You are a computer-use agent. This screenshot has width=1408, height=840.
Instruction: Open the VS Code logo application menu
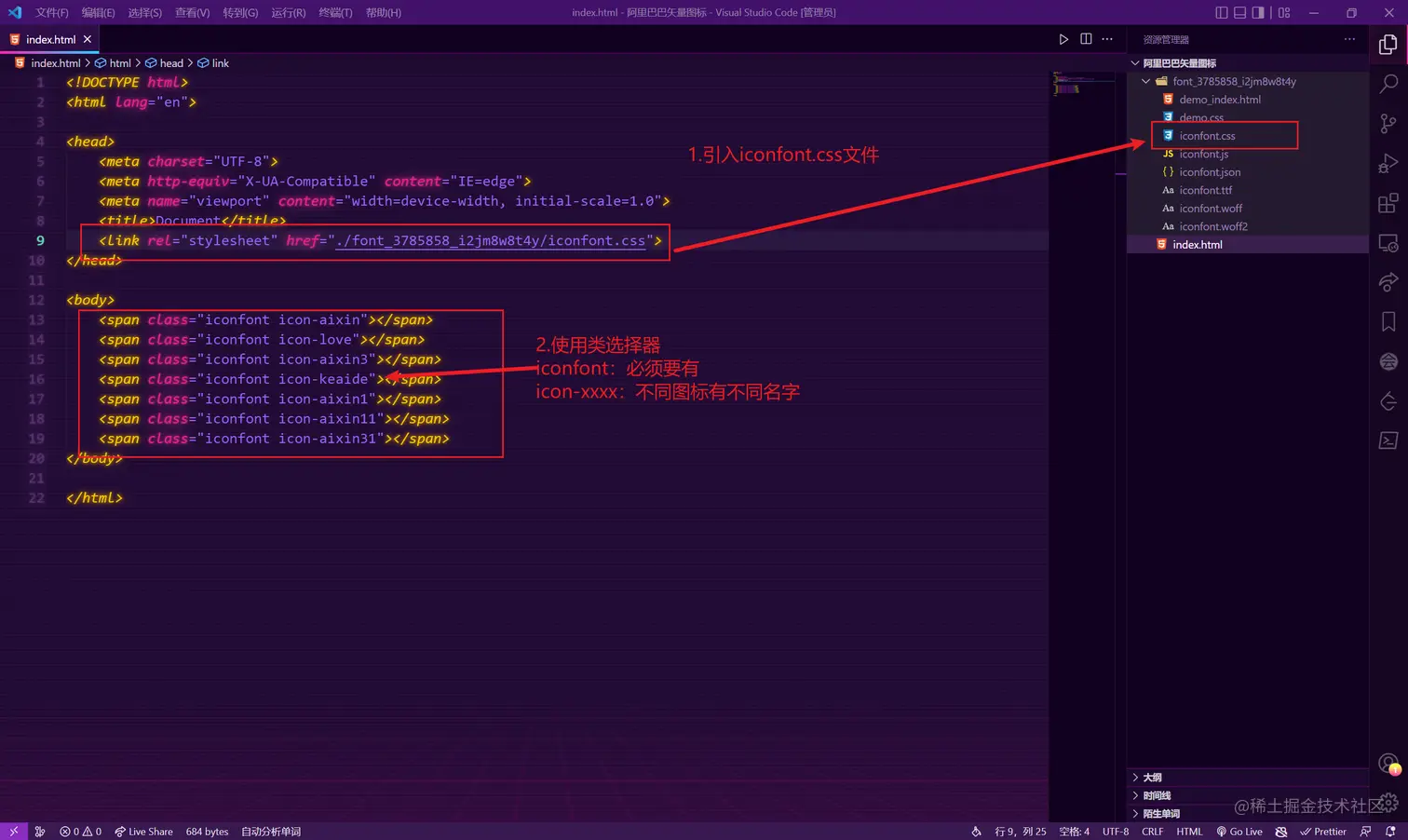click(x=14, y=12)
